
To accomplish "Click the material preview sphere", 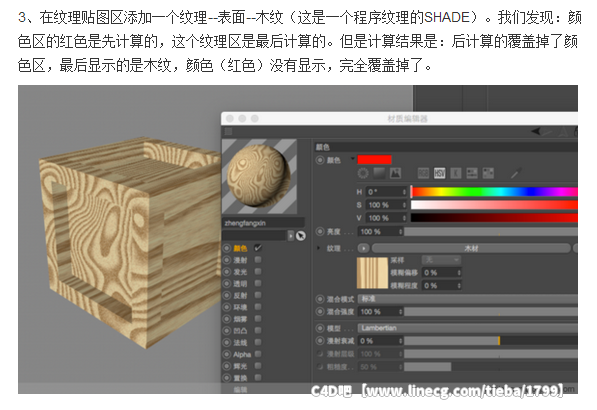I will coord(259,176).
